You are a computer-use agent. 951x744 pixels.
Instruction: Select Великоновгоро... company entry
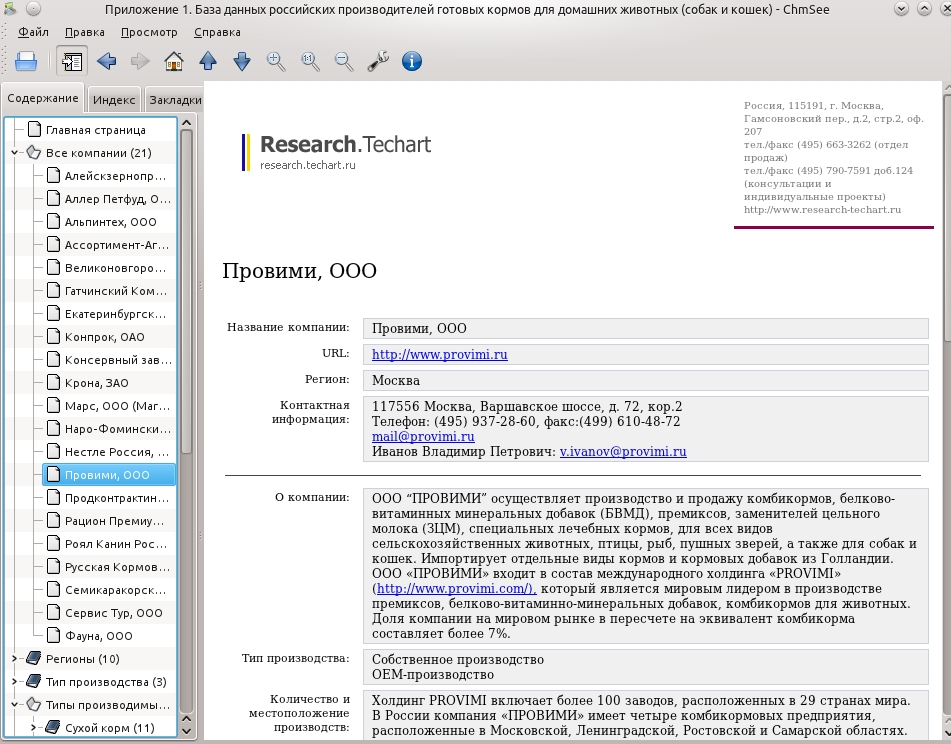(115, 268)
